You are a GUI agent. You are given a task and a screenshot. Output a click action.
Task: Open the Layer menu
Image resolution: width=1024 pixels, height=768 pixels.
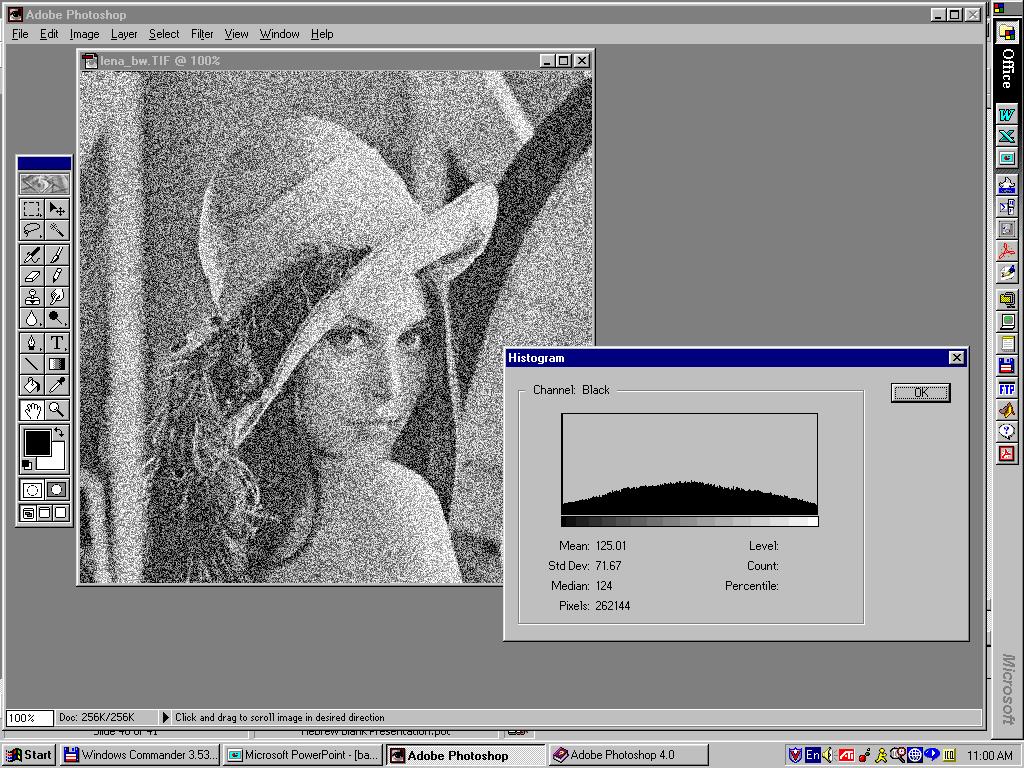124,34
